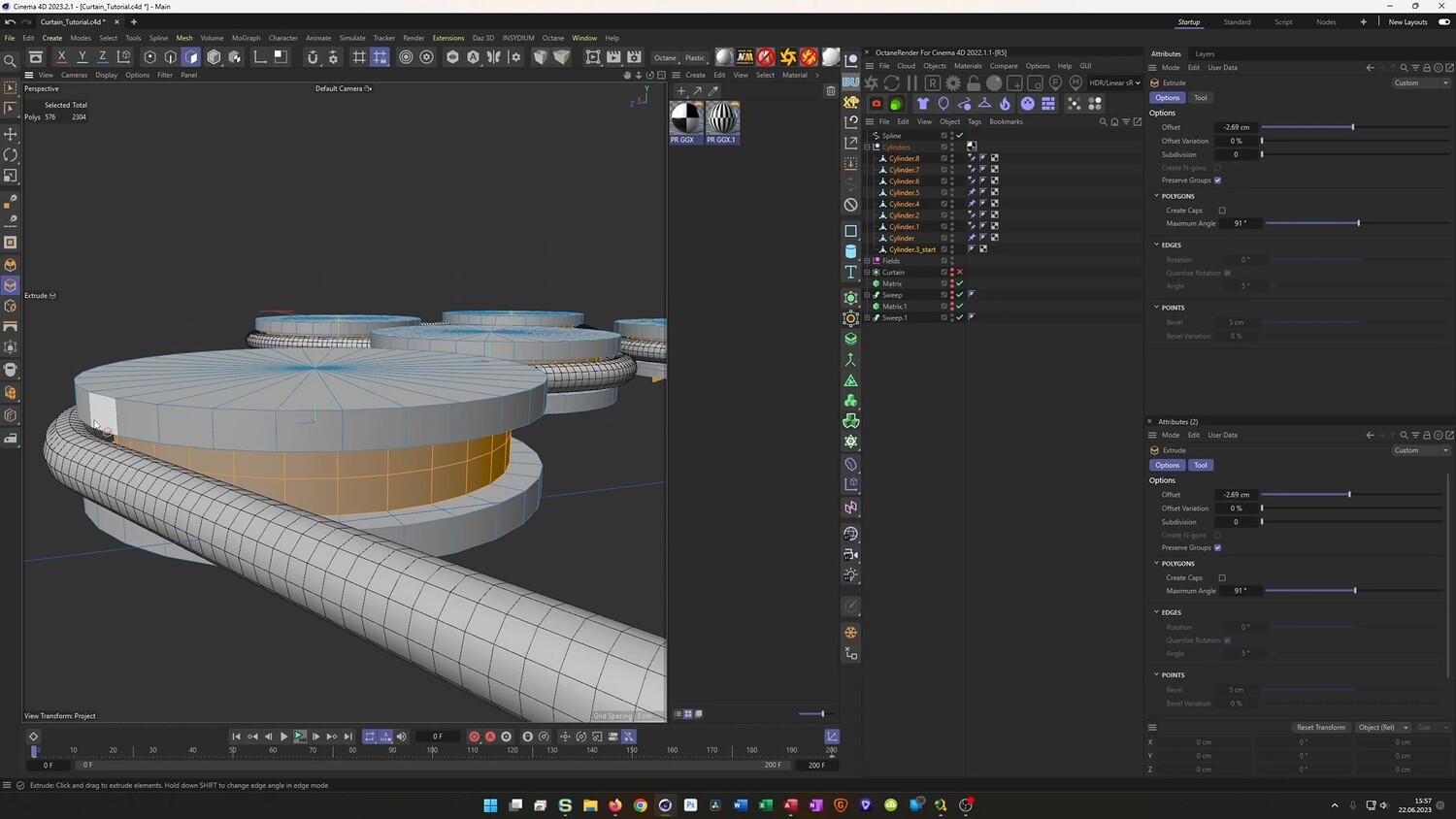This screenshot has width=1456, height=819.
Task: Toggle the Matrix object's green checkmark
Action: (x=960, y=284)
